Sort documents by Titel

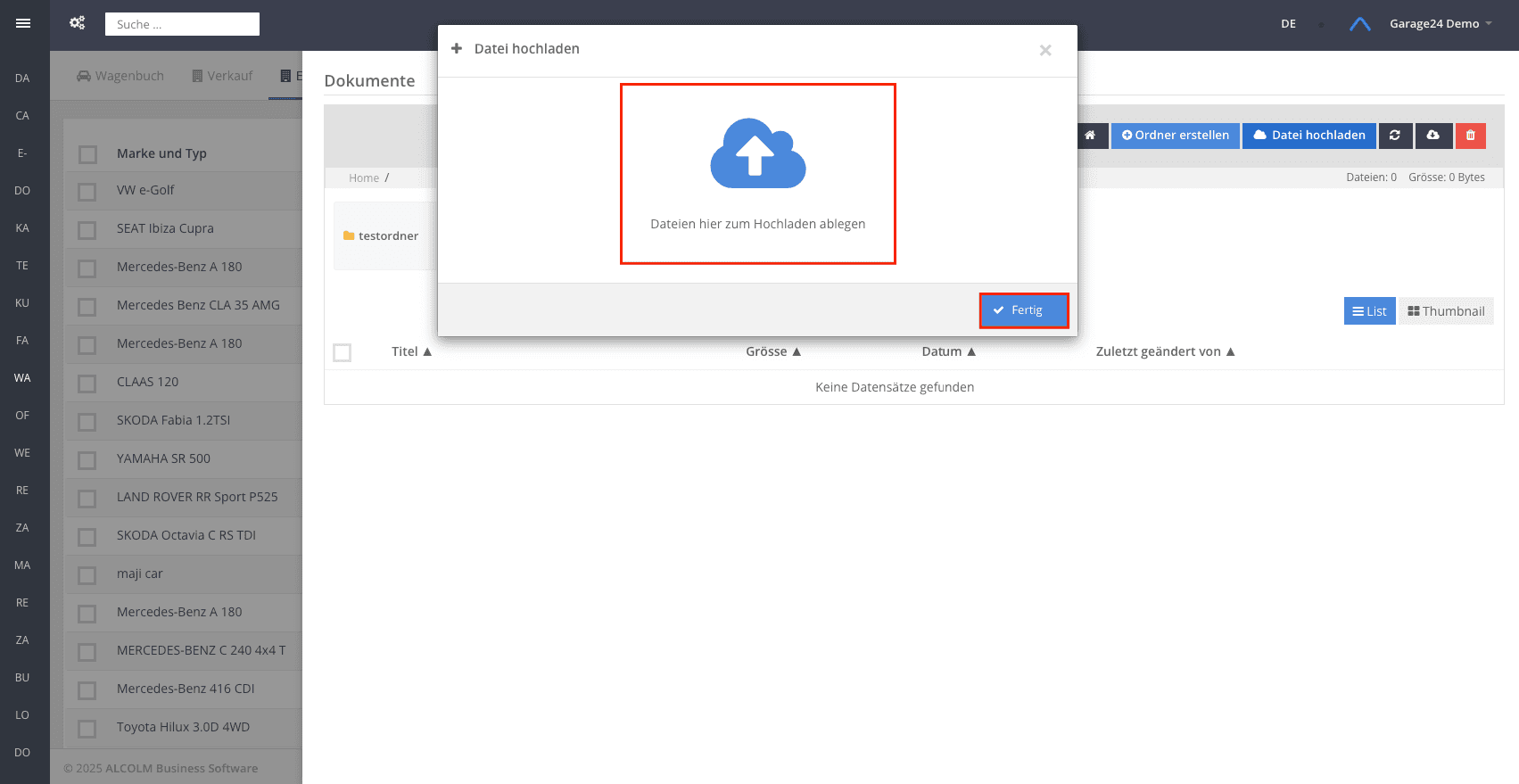tap(411, 351)
